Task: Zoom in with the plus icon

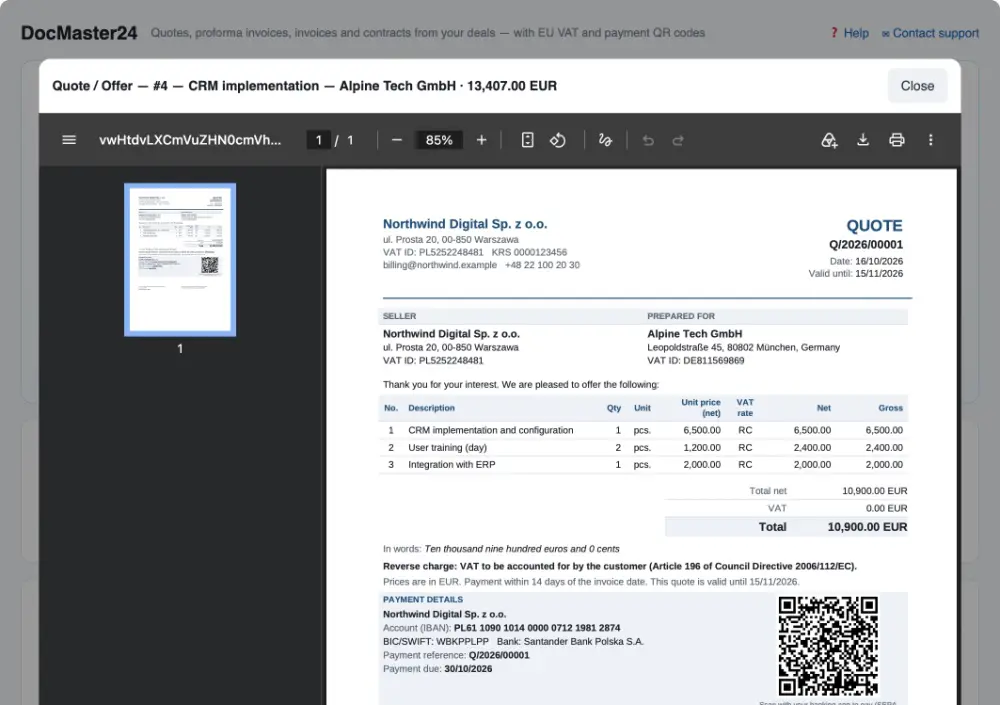Action: tap(482, 140)
